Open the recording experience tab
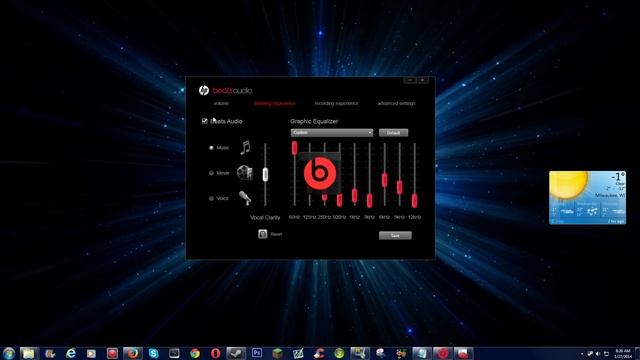640x360 pixels. (x=336, y=104)
